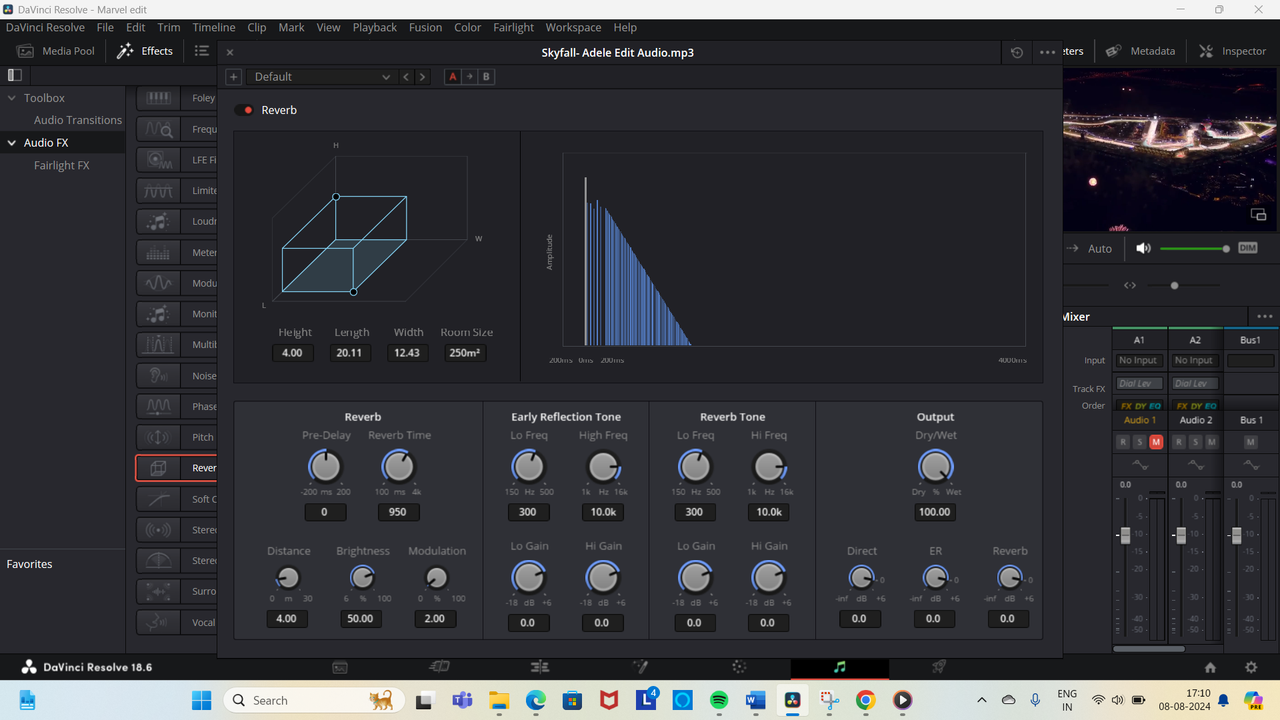Viewport: 1280px width, 720px height.
Task: Click the Reverb Time value field 950
Action: 398,512
